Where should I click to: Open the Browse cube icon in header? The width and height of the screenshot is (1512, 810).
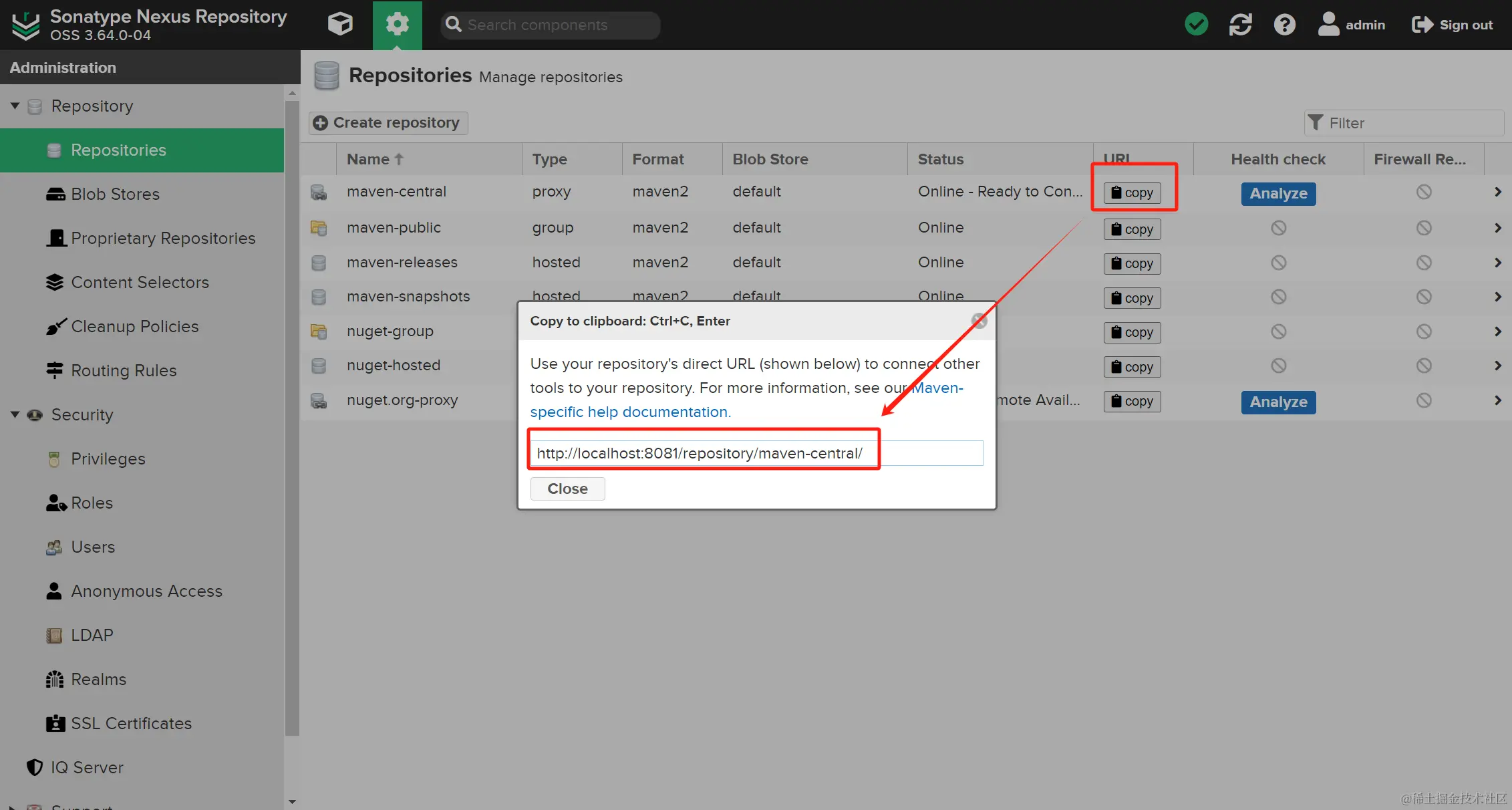pos(340,25)
